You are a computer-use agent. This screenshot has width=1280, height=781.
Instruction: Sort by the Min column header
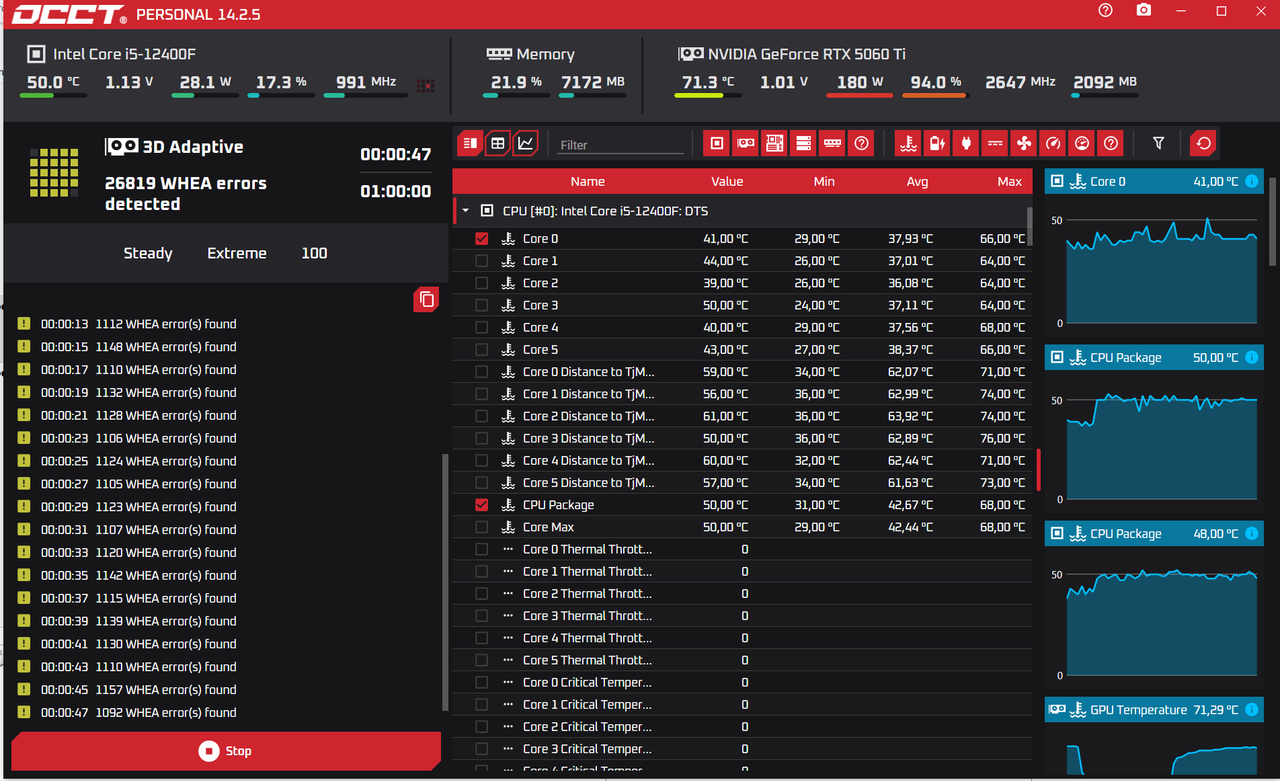coord(824,182)
